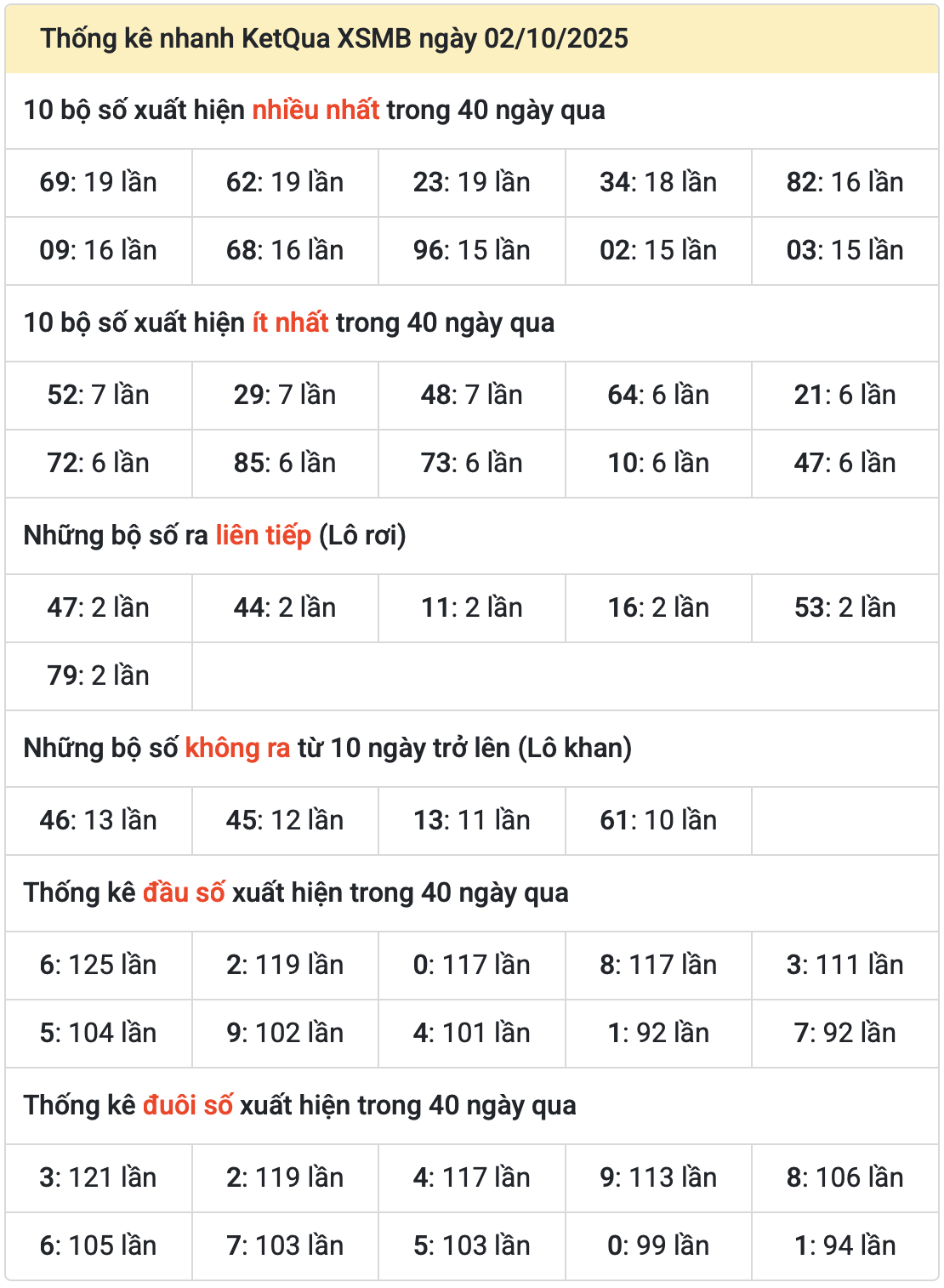Click the red 'không ra' heading text

pyautogui.click(x=237, y=748)
